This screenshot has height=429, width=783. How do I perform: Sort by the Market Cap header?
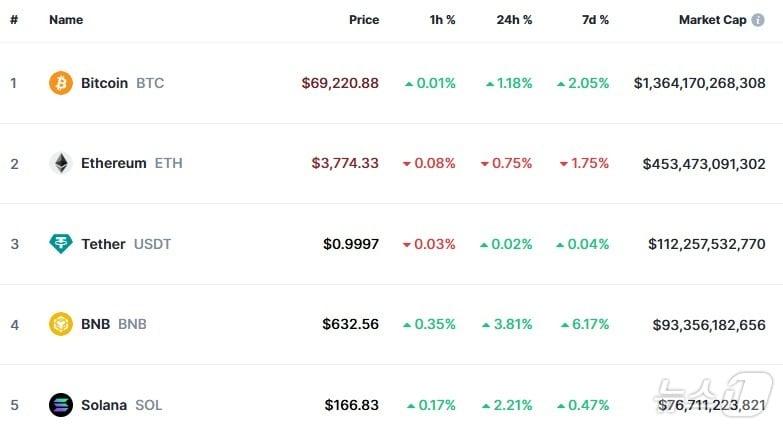click(x=712, y=20)
